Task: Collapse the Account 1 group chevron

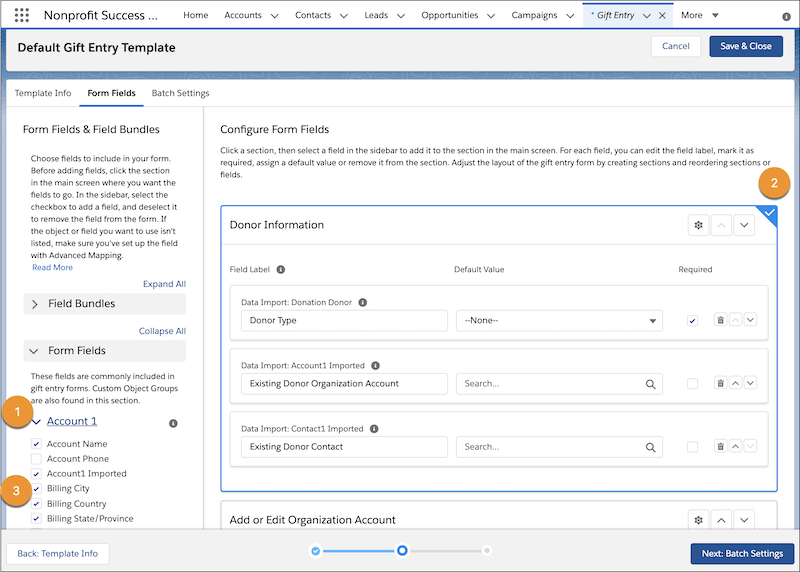Action: 36,422
